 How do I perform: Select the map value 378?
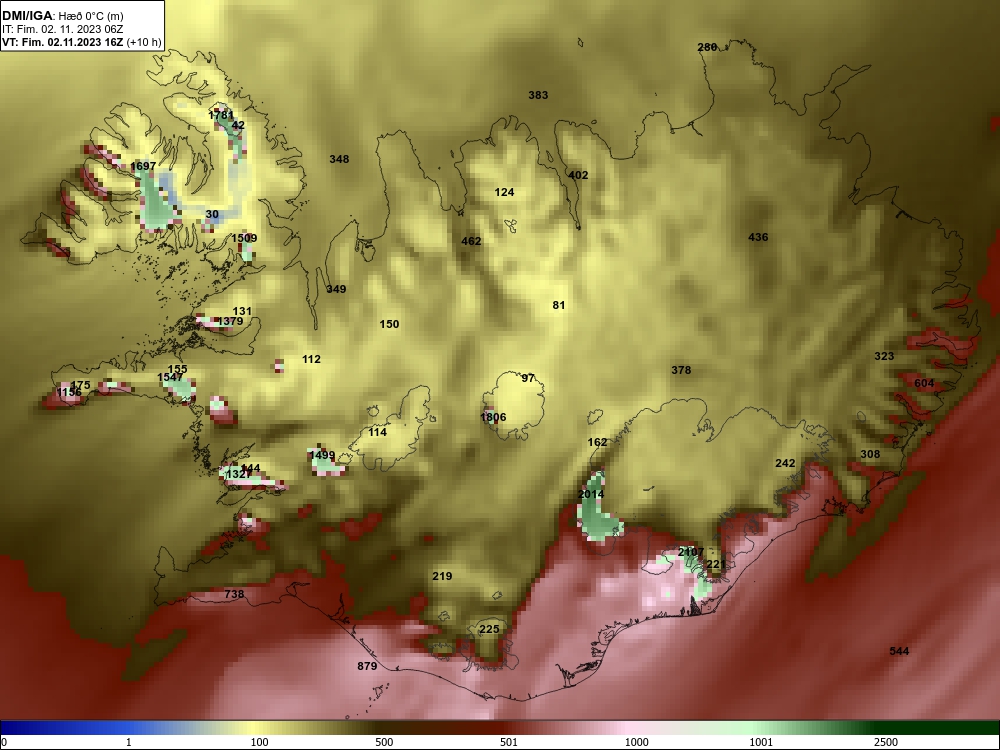(x=681, y=370)
